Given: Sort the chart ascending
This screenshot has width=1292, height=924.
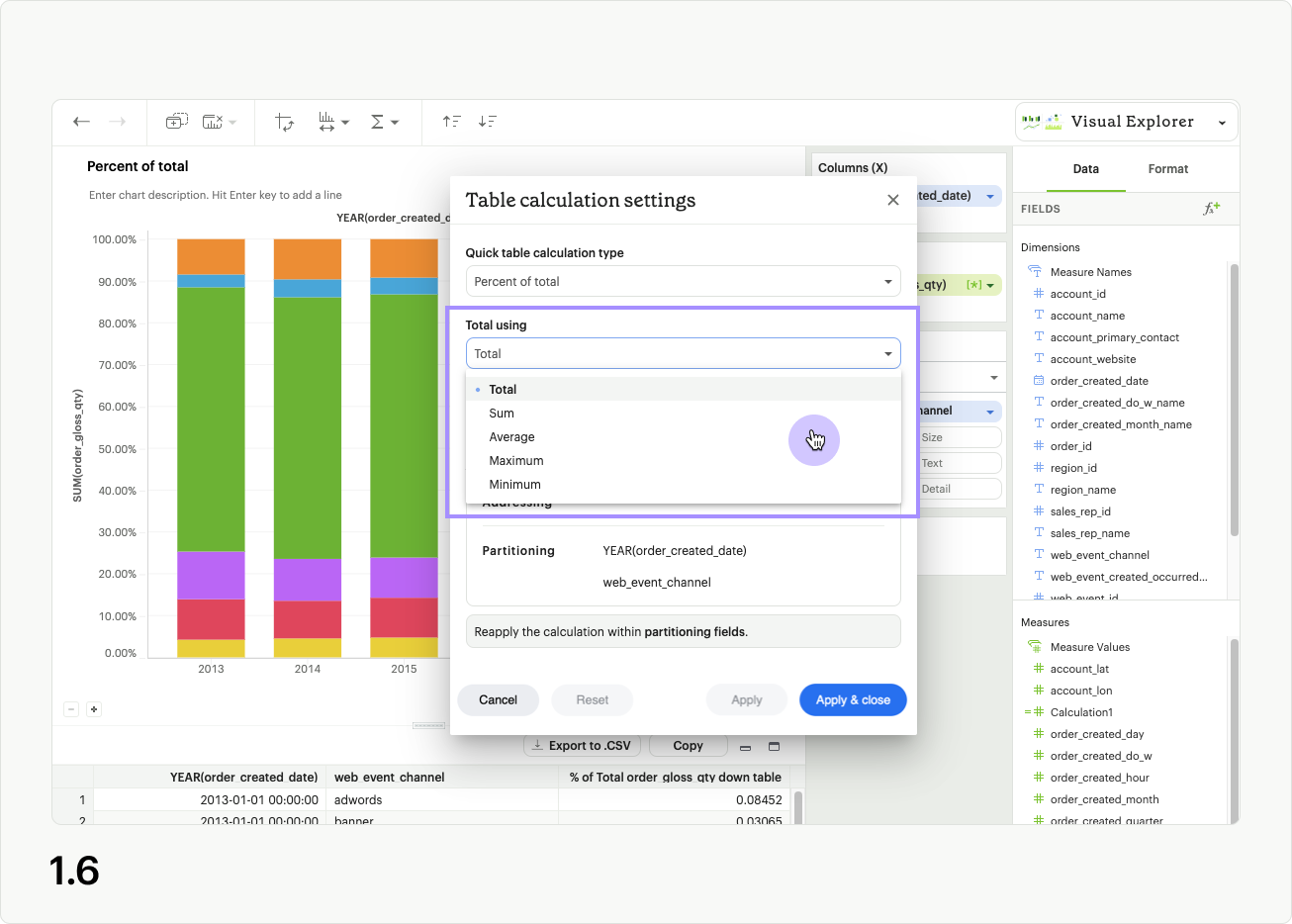Looking at the screenshot, I should click(x=451, y=121).
